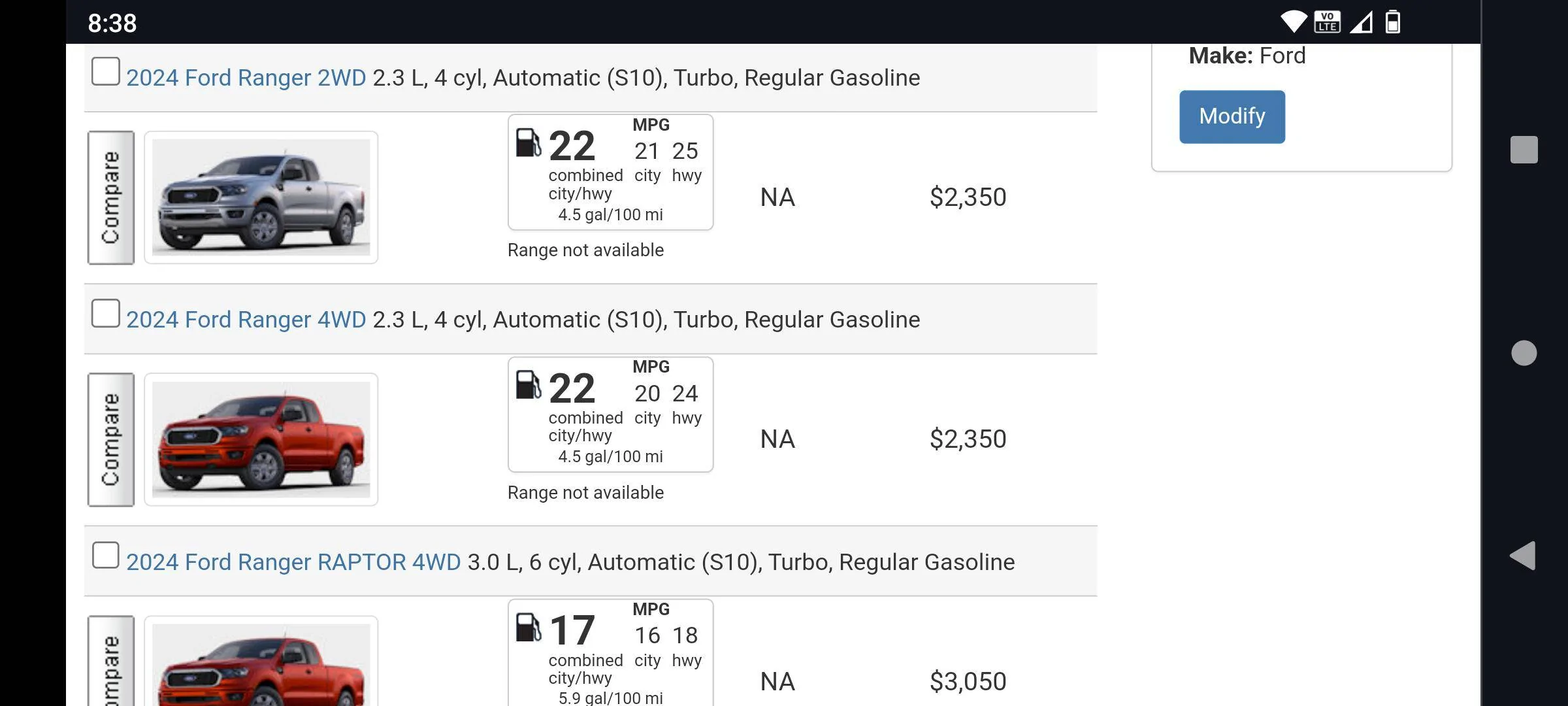Tap the Wi-Fi status bar icon

1293,22
